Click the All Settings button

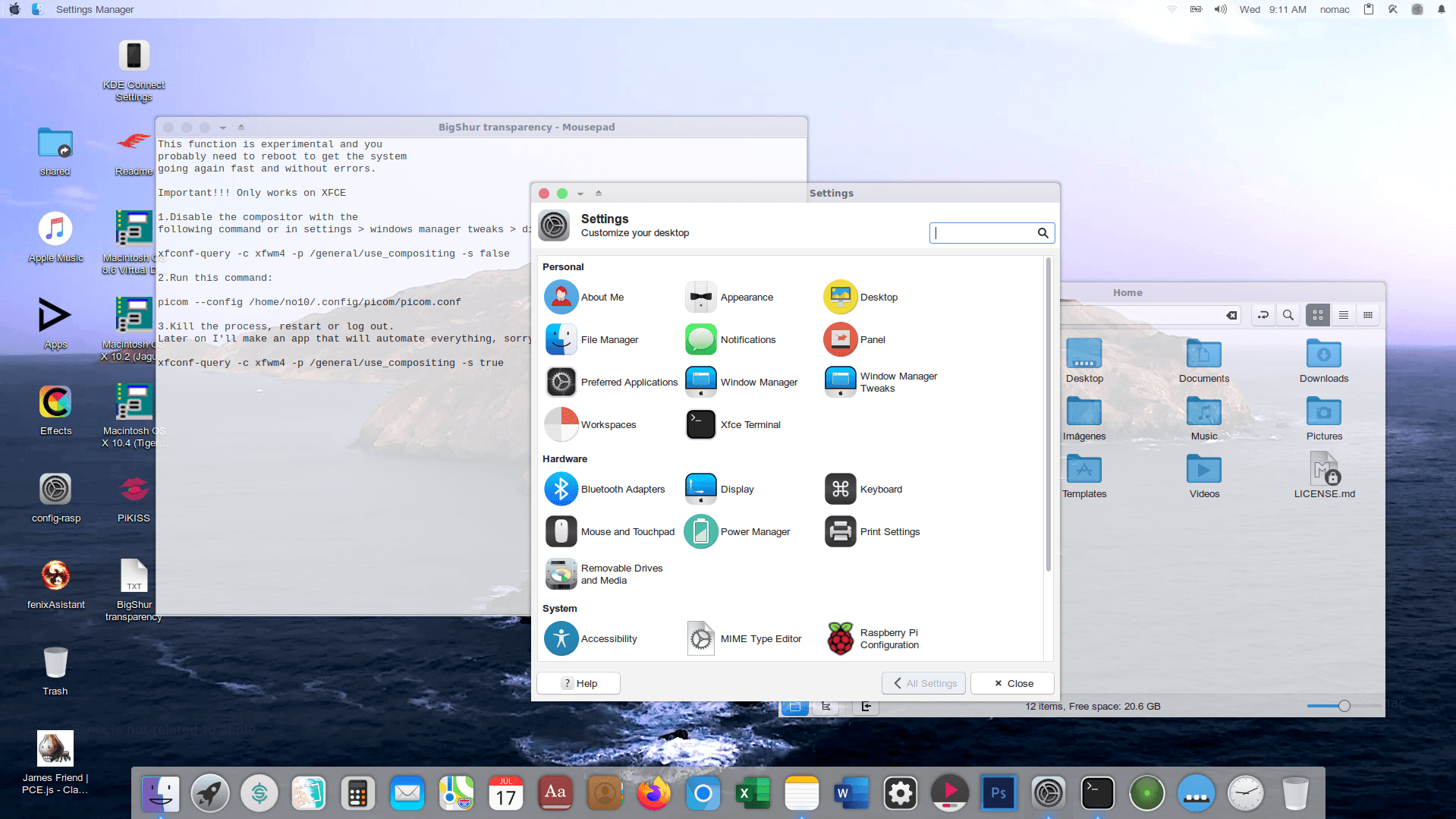tap(924, 683)
